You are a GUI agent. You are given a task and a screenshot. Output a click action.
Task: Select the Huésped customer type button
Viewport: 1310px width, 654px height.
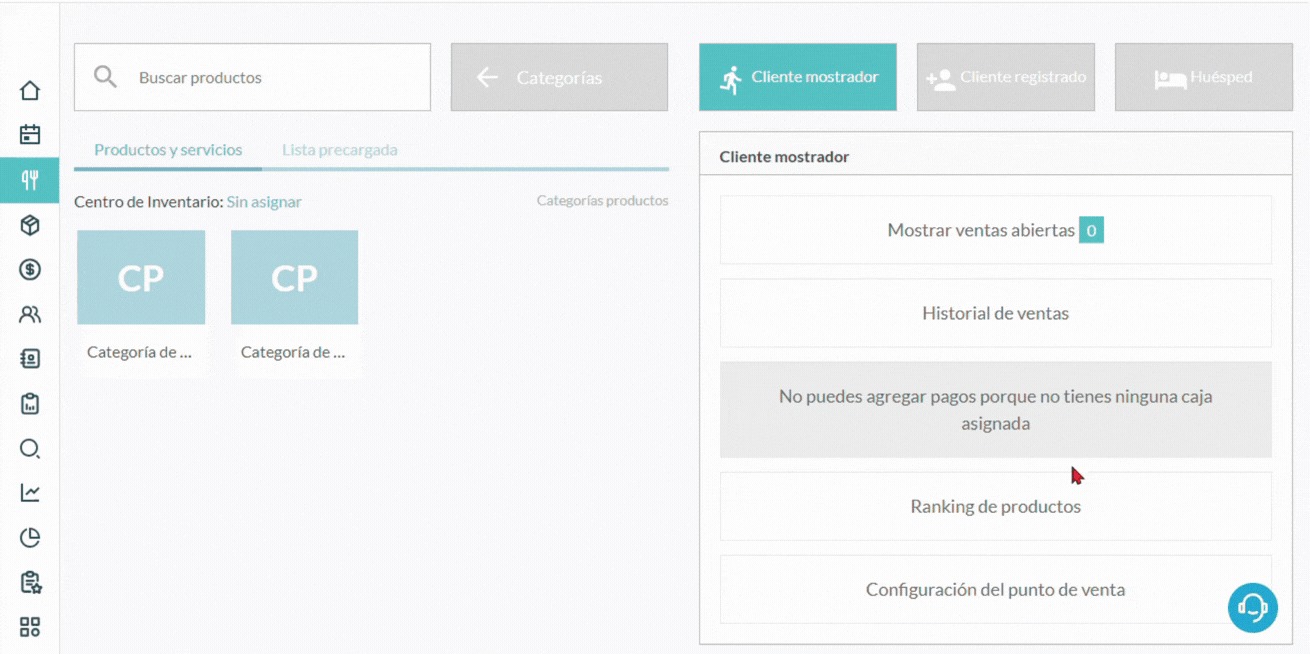point(1203,77)
